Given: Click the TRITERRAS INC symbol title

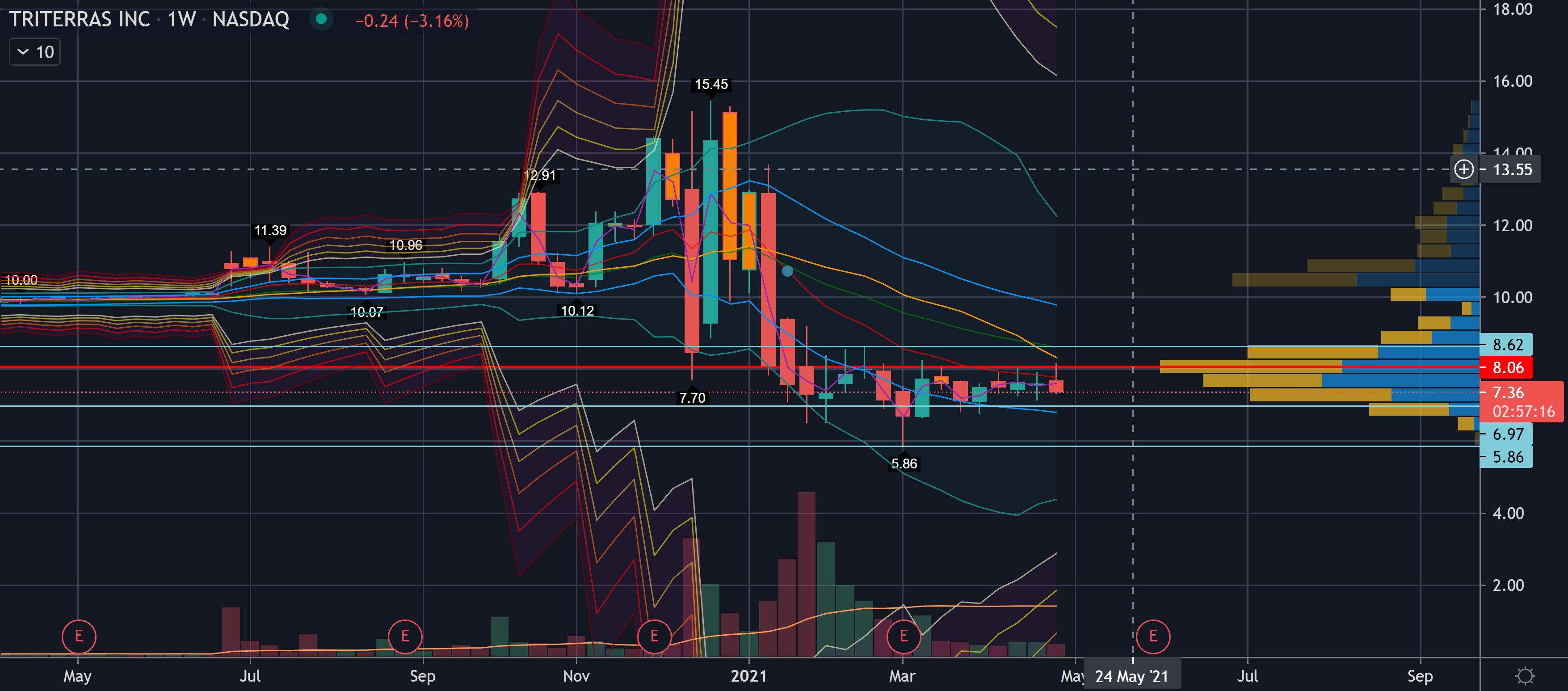Looking at the screenshot, I should (79, 20).
